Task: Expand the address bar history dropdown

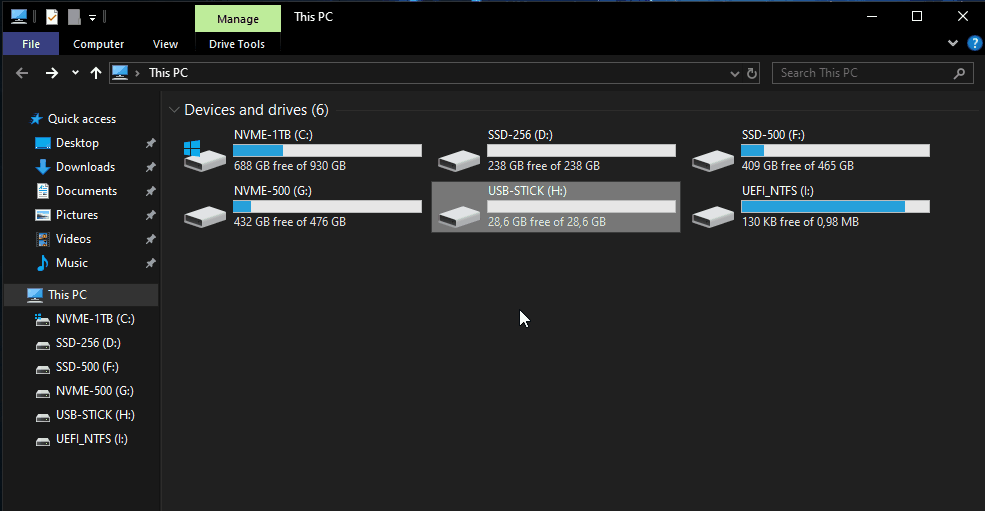Action: coord(735,73)
